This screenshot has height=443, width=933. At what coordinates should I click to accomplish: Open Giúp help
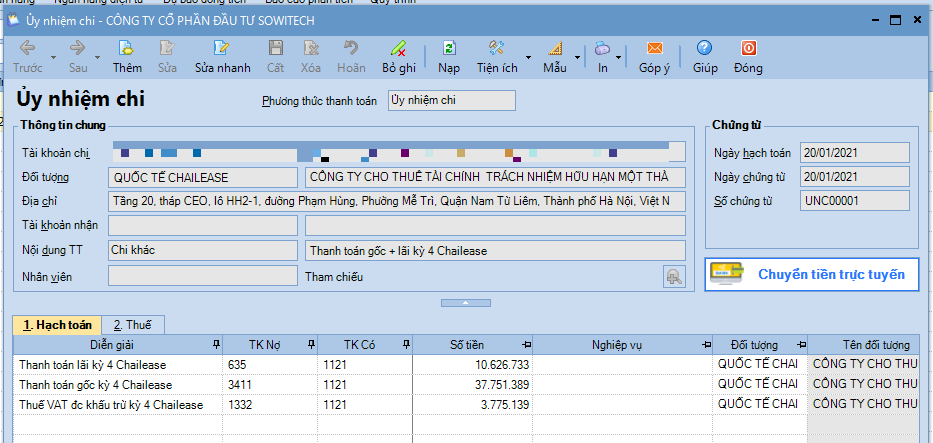point(705,56)
